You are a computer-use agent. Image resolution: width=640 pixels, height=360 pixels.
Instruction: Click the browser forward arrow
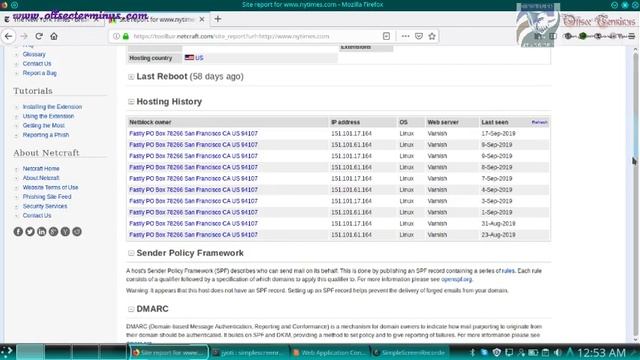click(24, 36)
